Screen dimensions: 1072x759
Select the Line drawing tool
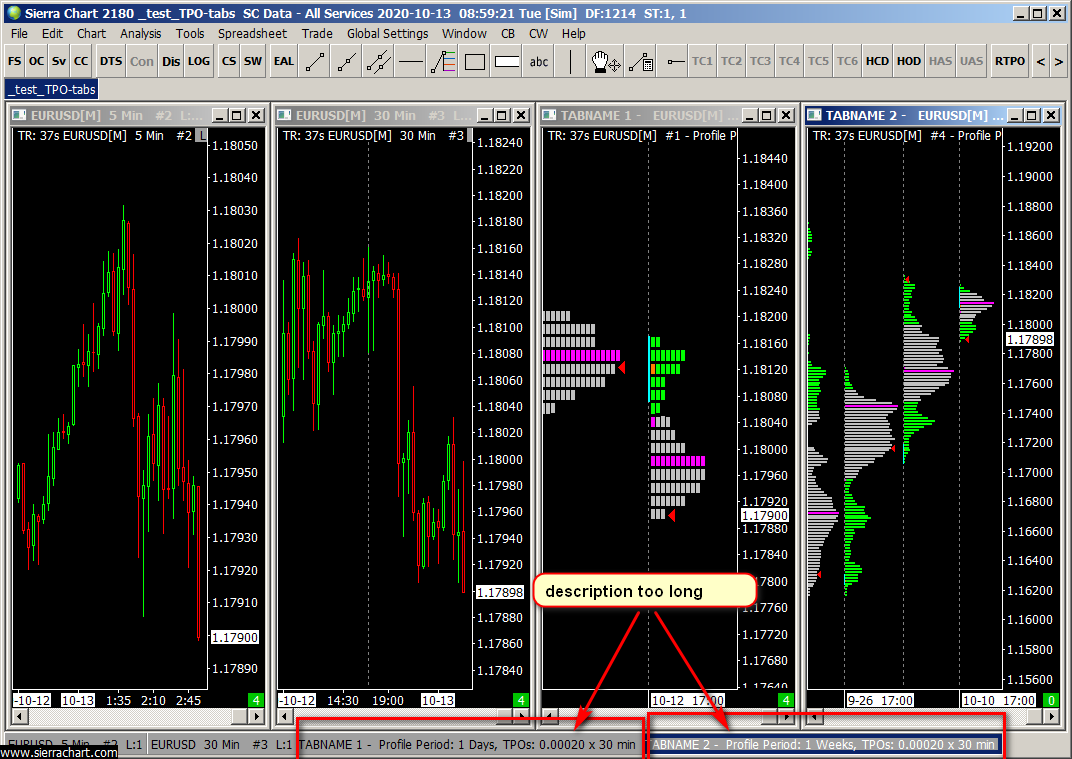tap(315, 61)
